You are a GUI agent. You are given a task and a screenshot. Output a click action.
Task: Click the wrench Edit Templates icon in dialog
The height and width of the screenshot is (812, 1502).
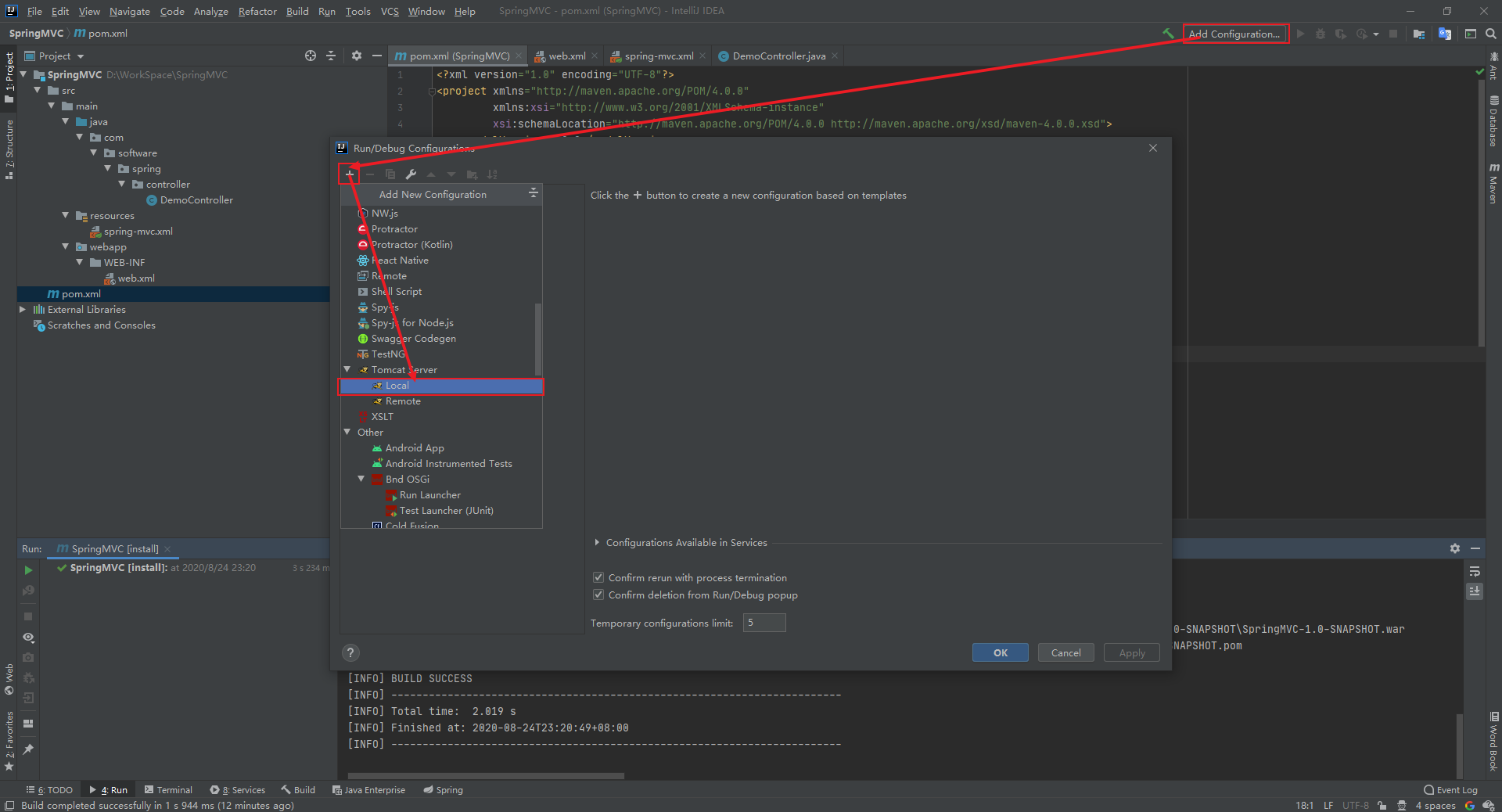pos(411,174)
